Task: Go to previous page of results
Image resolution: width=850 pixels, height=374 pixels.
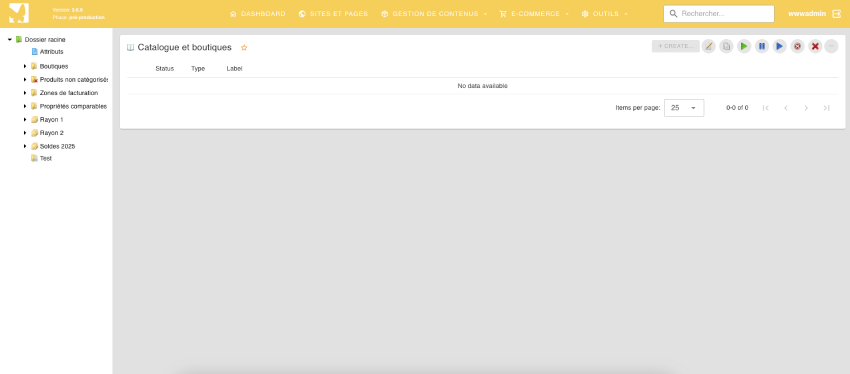Action: pos(785,108)
